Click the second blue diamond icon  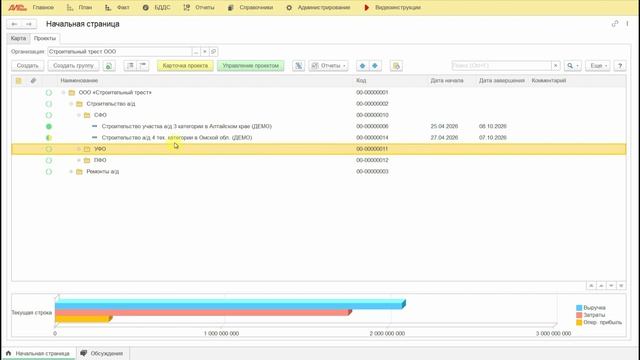(x=375, y=66)
